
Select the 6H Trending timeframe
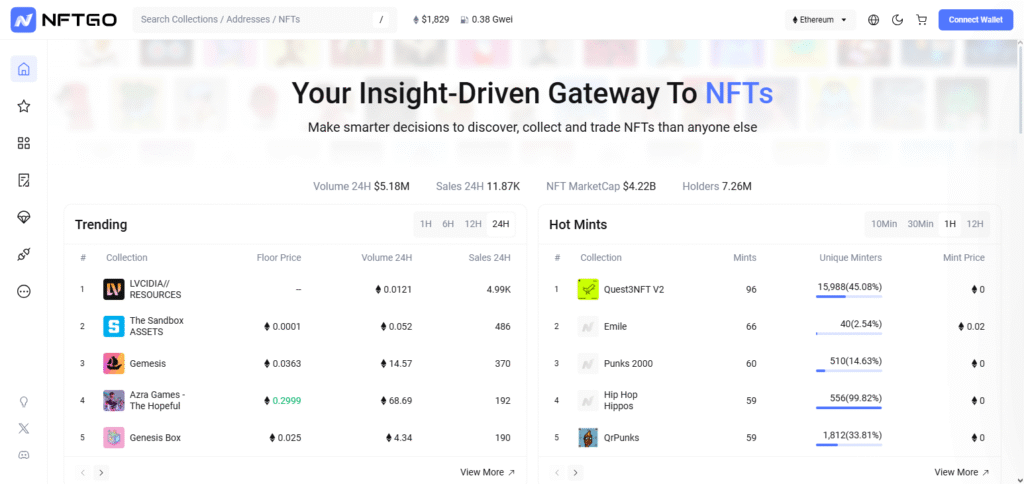click(x=448, y=224)
